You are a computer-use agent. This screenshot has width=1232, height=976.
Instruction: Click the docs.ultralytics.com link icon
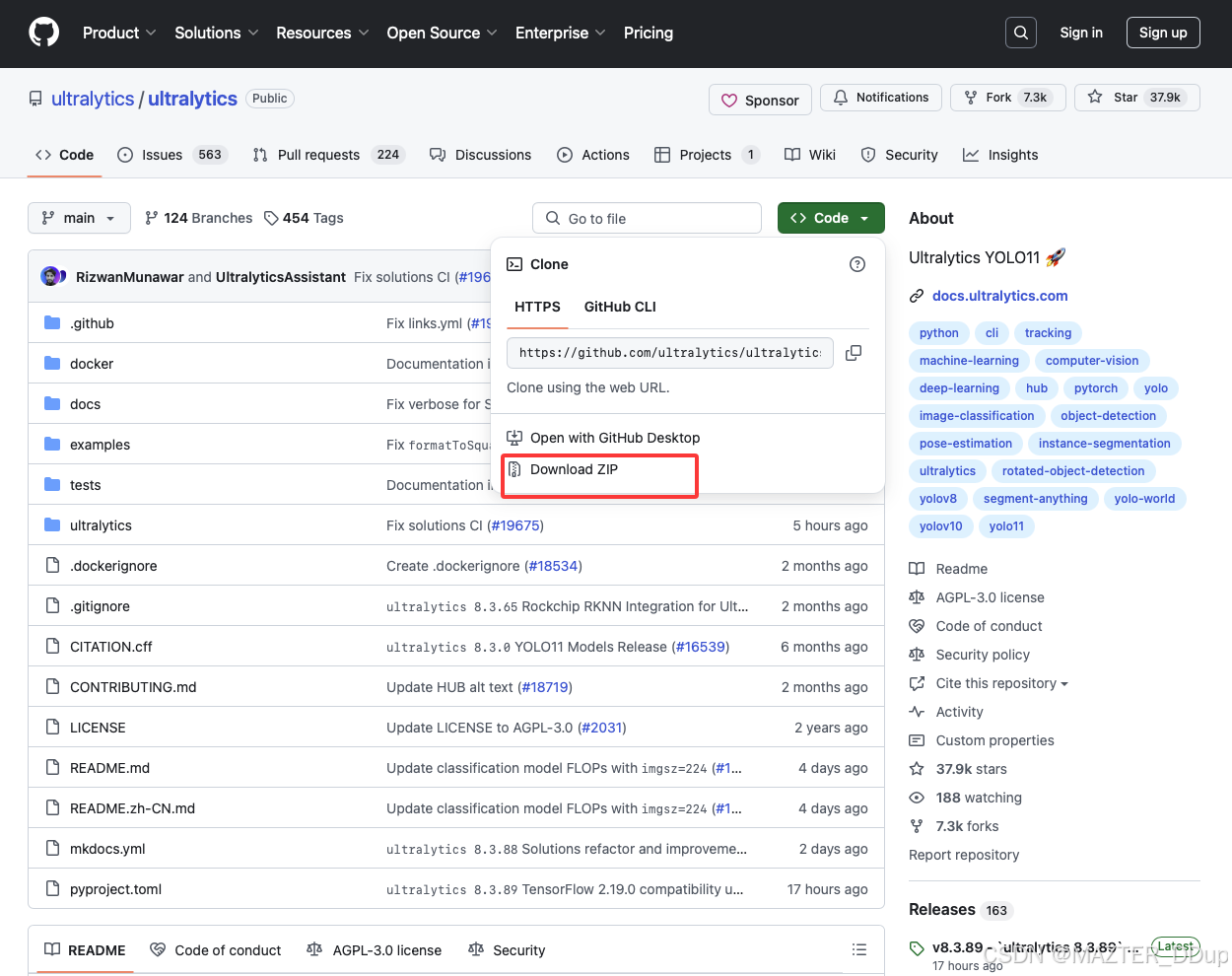tap(917, 296)
